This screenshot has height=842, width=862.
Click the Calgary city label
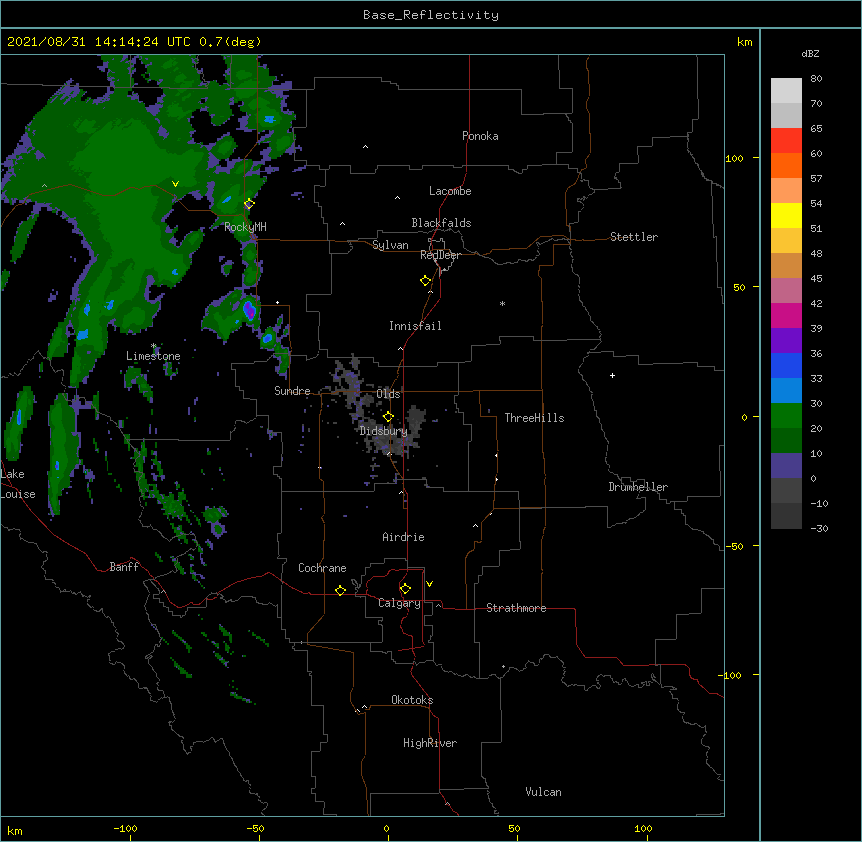399,603
